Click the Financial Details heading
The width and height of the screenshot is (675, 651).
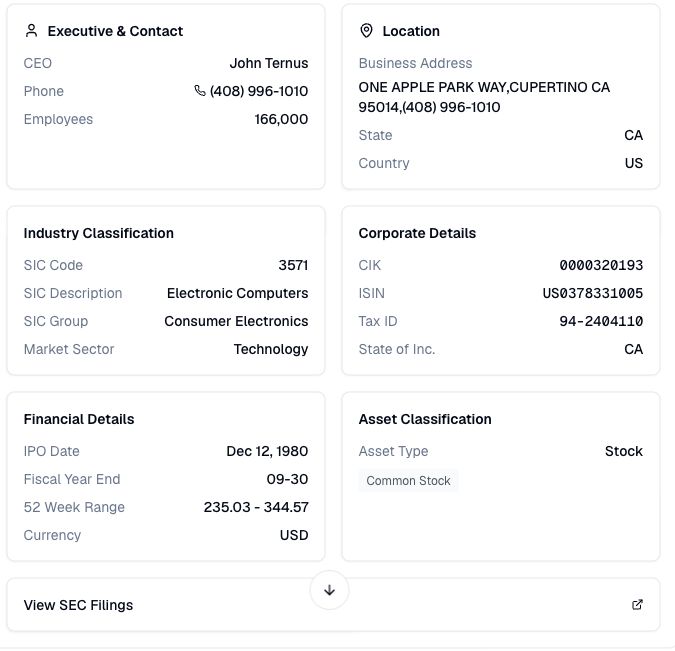[79, 419]
